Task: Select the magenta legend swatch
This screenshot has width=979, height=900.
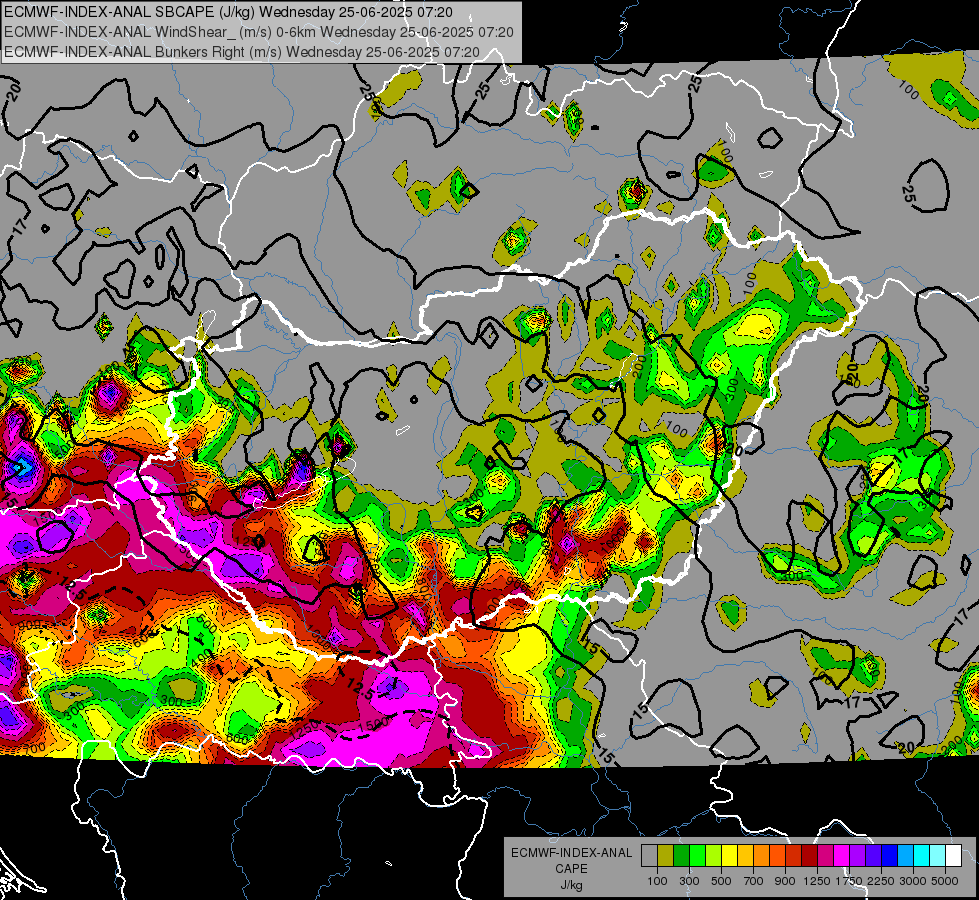Action: tap(842, 856)
